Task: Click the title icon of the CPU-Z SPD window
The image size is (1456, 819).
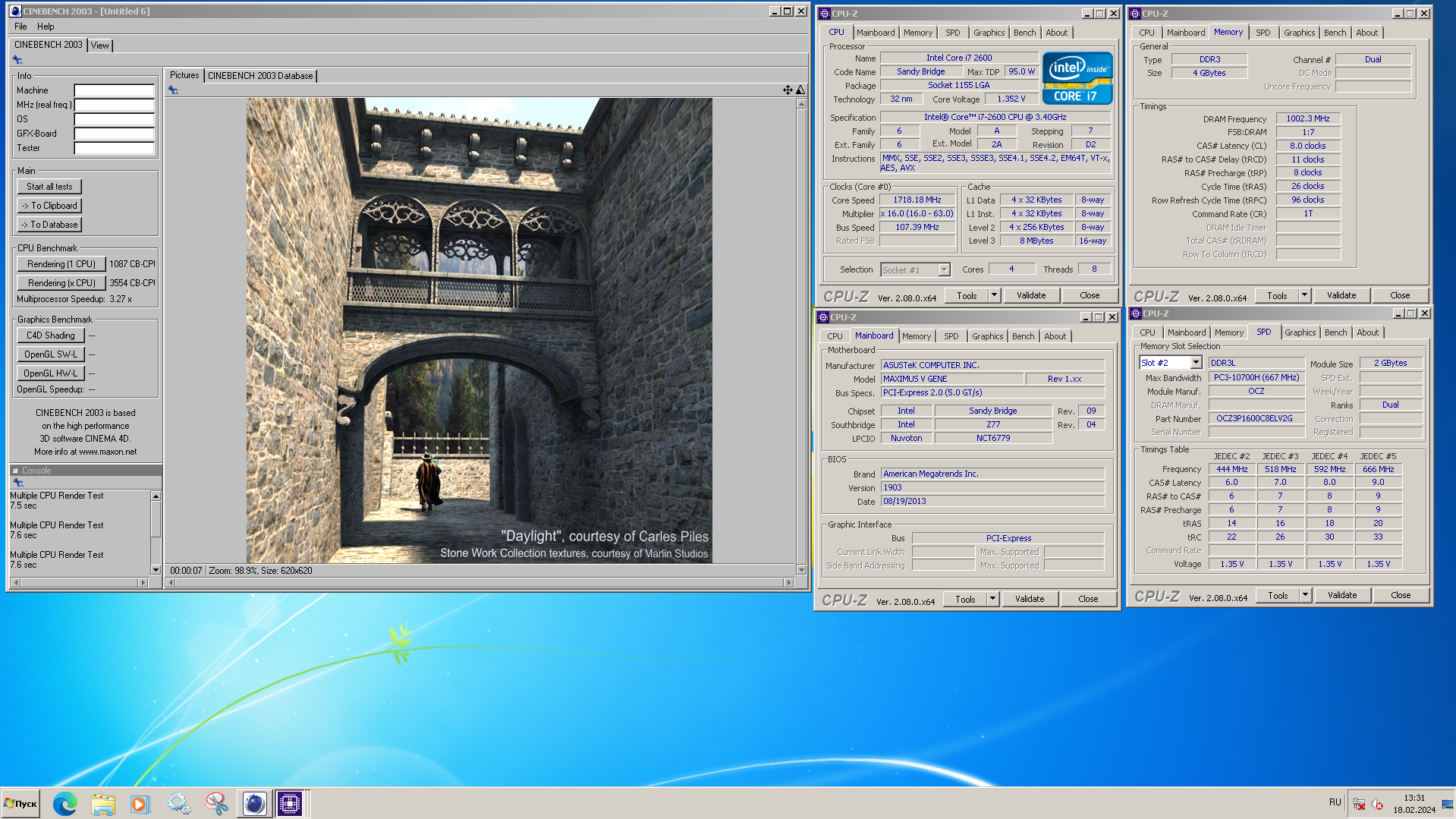Action: click(1136, 313)
